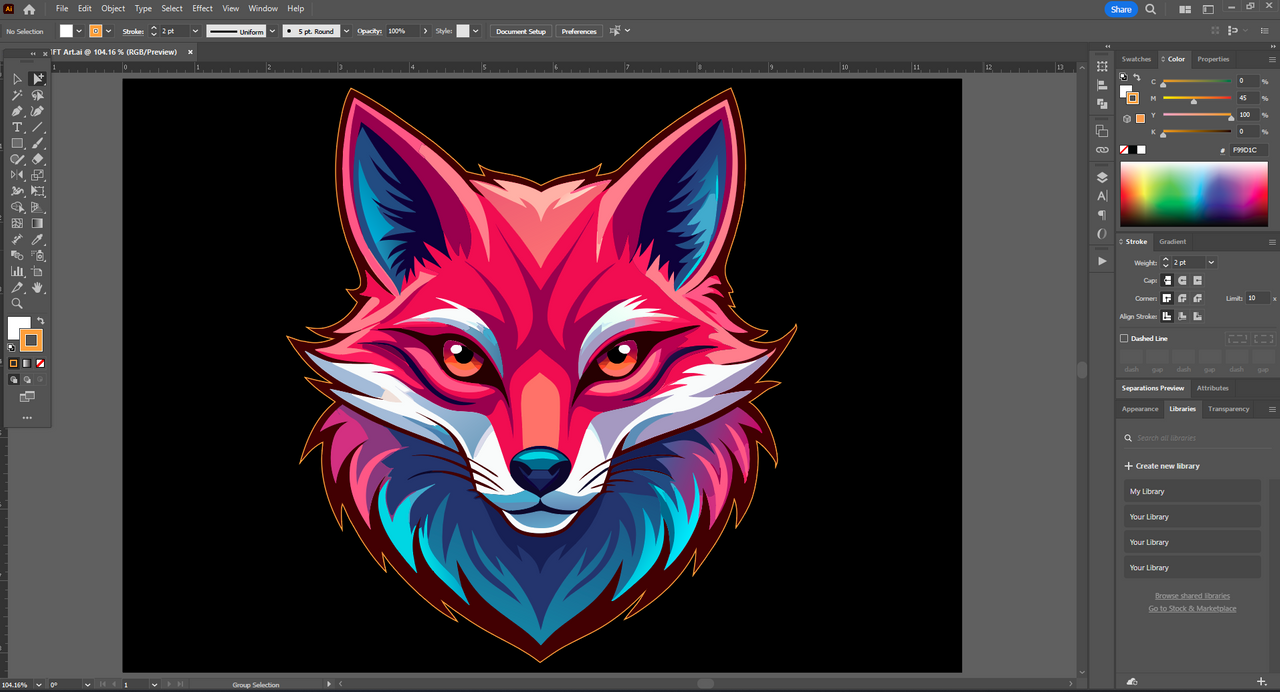Open the fill color dropdown in control bar
The width and height of the screenshot is (1280, 692).
[x=79, y=31]
